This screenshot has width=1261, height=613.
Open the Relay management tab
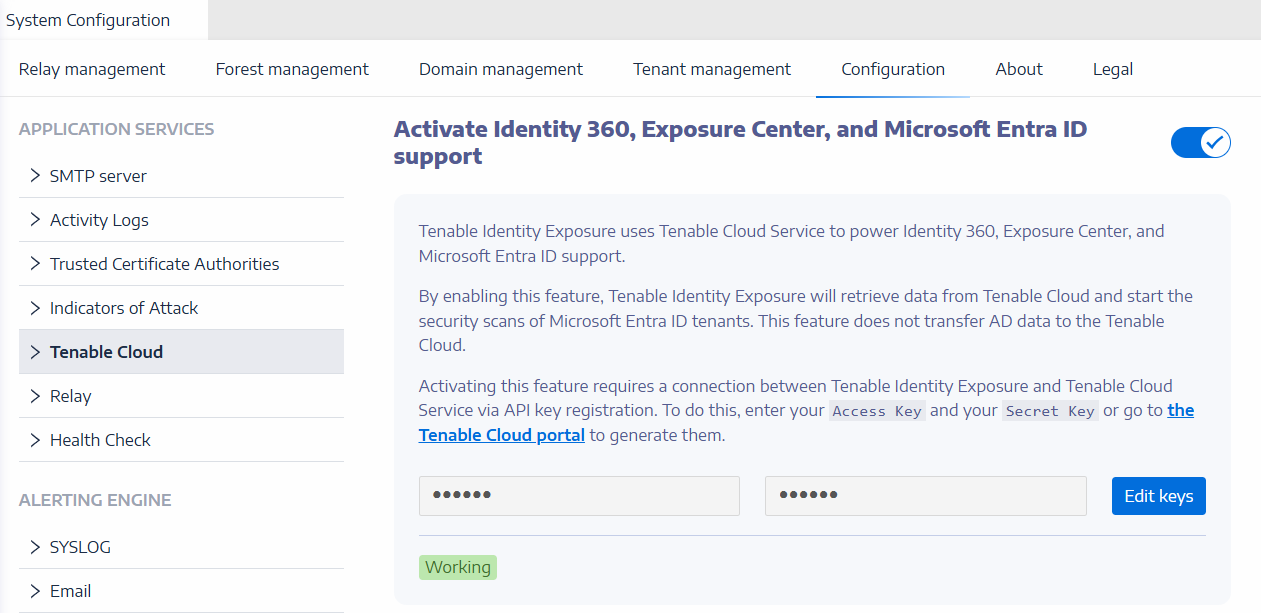92,69
